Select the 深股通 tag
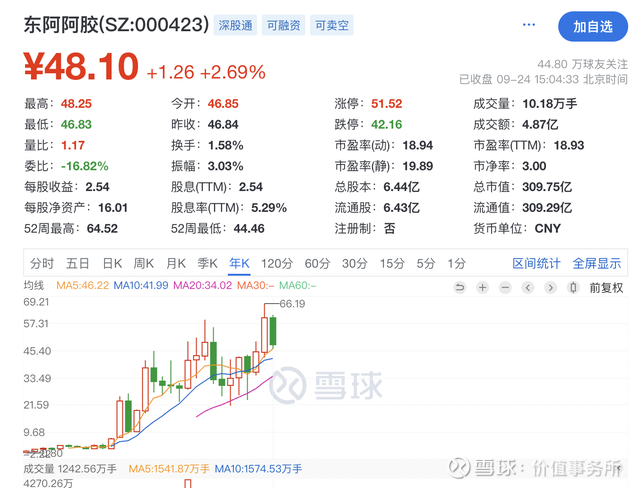This screenshot has height=488, width=640. (x=236, y=25)
